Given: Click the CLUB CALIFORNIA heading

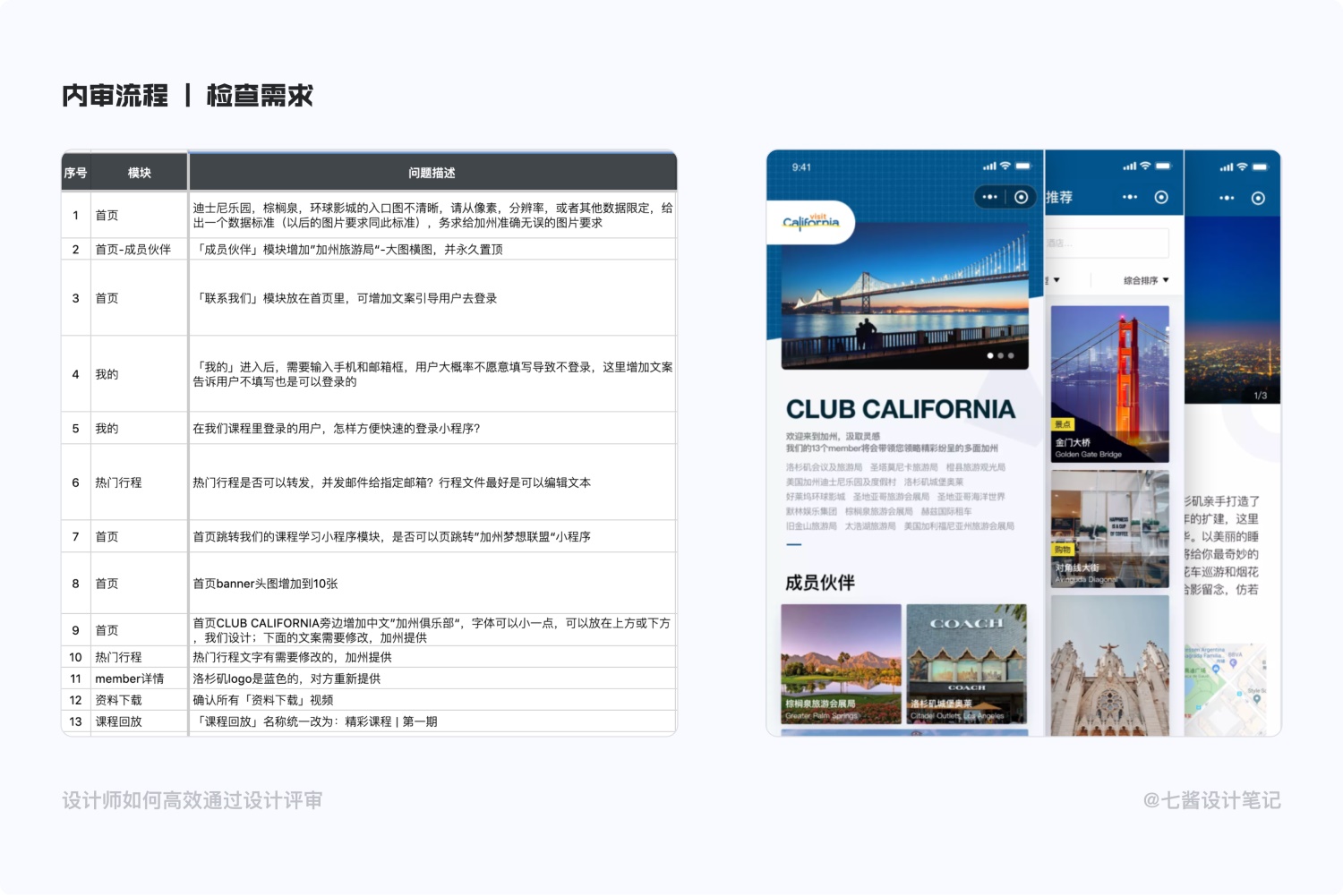Looking at the screenshot, I should tap(901, 409).
